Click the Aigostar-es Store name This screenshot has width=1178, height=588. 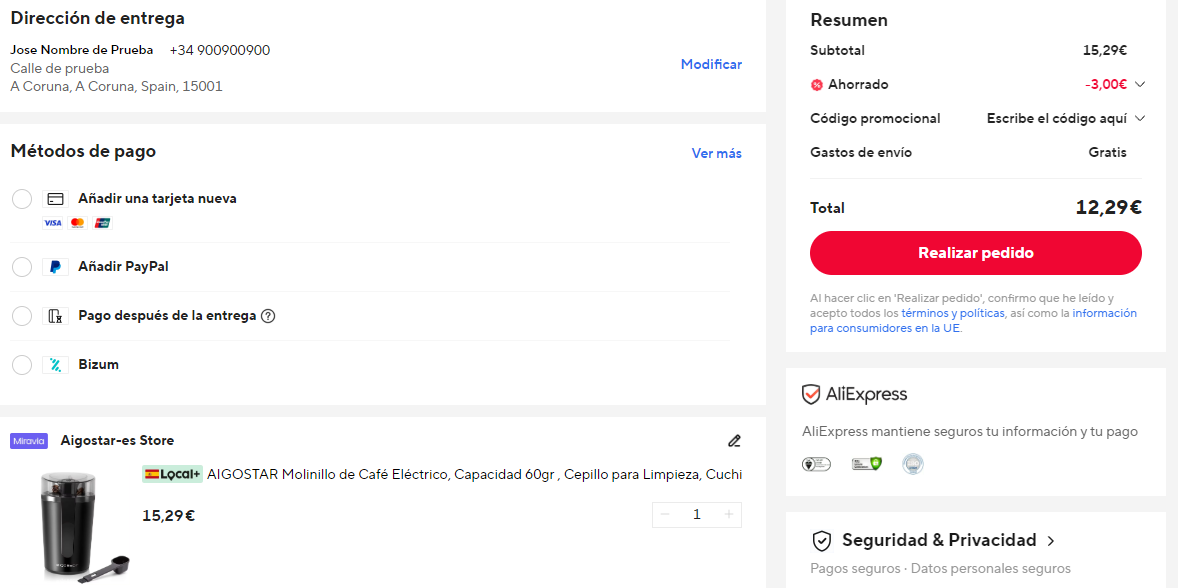pyautogui.click(x=117, y=441)
